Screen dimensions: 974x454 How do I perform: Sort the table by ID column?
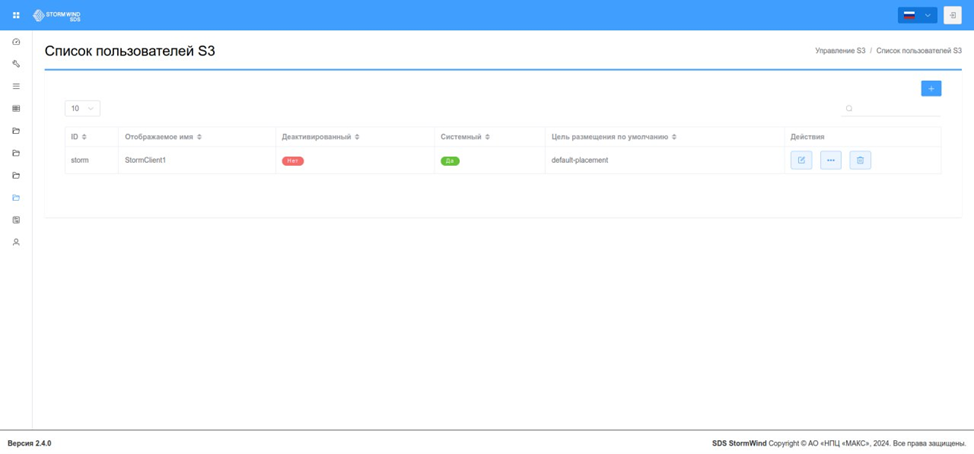tap(84, 137)
